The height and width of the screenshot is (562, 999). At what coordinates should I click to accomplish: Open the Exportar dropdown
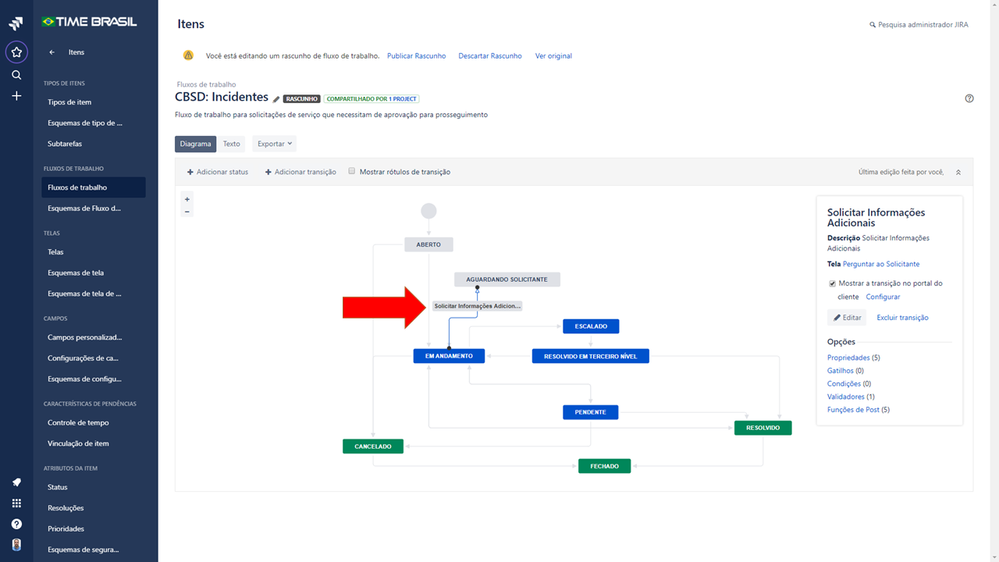(274, 144)
